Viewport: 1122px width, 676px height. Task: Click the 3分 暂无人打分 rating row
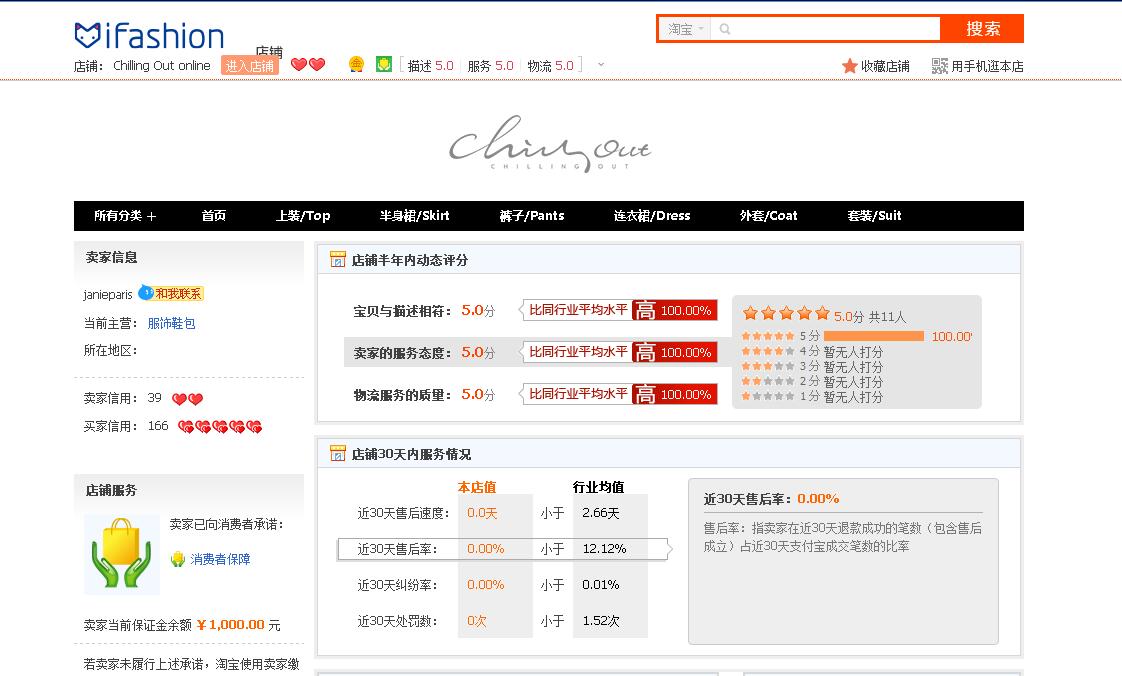[812, 366]
